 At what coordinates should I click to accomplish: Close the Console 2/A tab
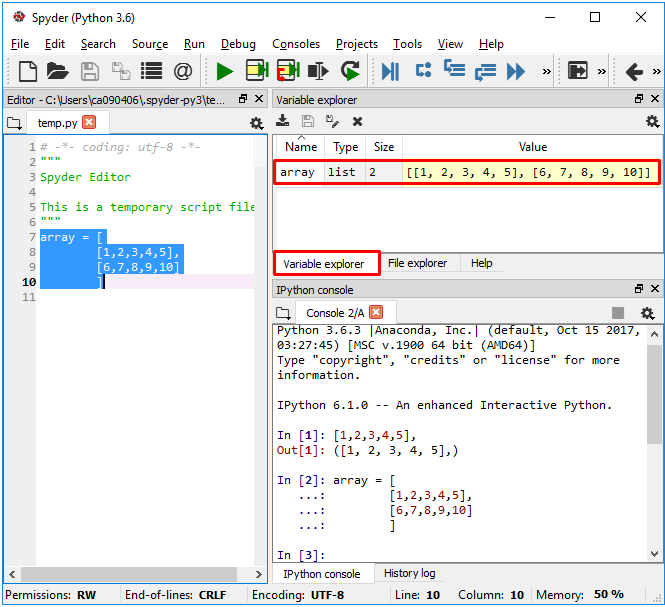click(376, 312)
